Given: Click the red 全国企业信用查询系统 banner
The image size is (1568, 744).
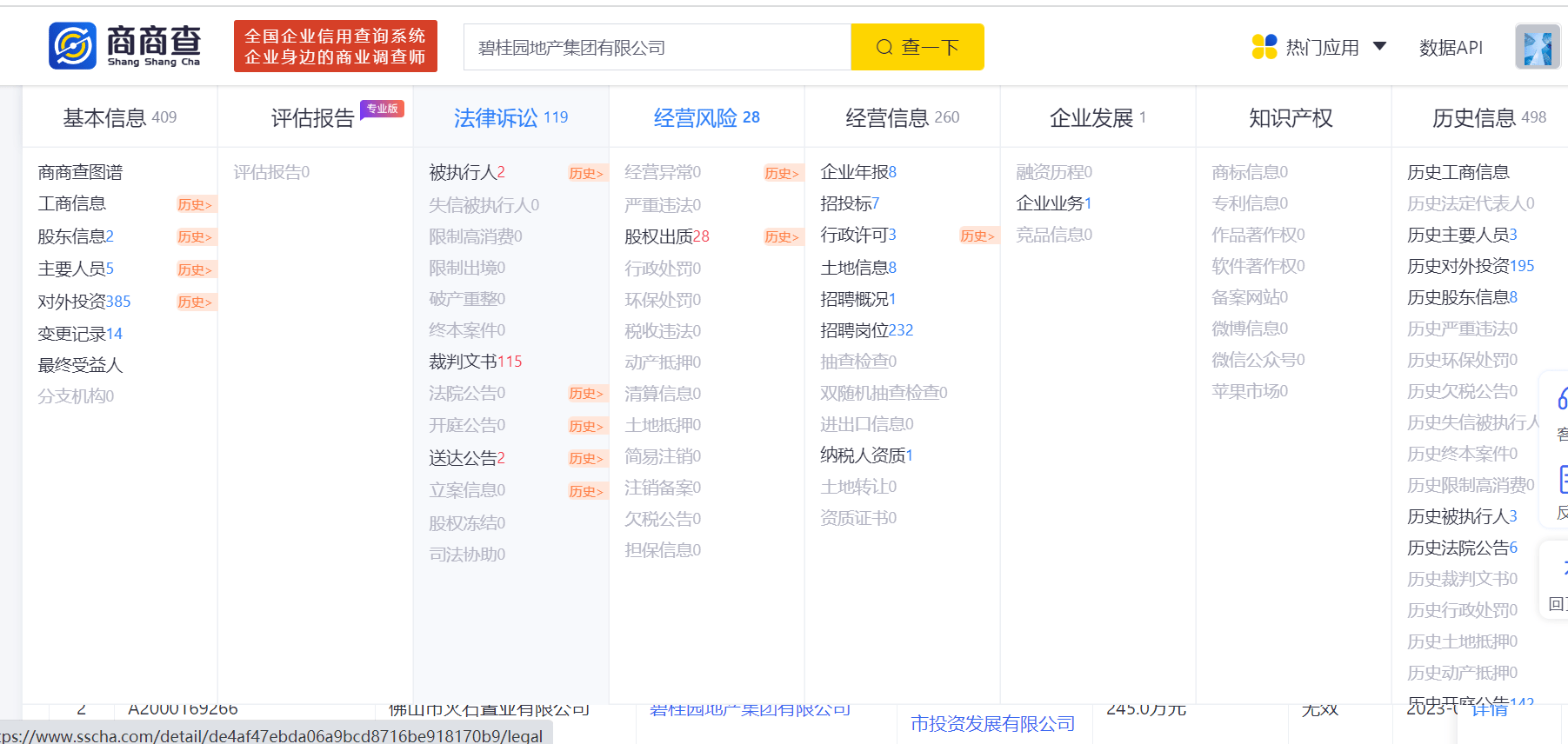Looking at the screenshot, I should (x=335, y=46).
